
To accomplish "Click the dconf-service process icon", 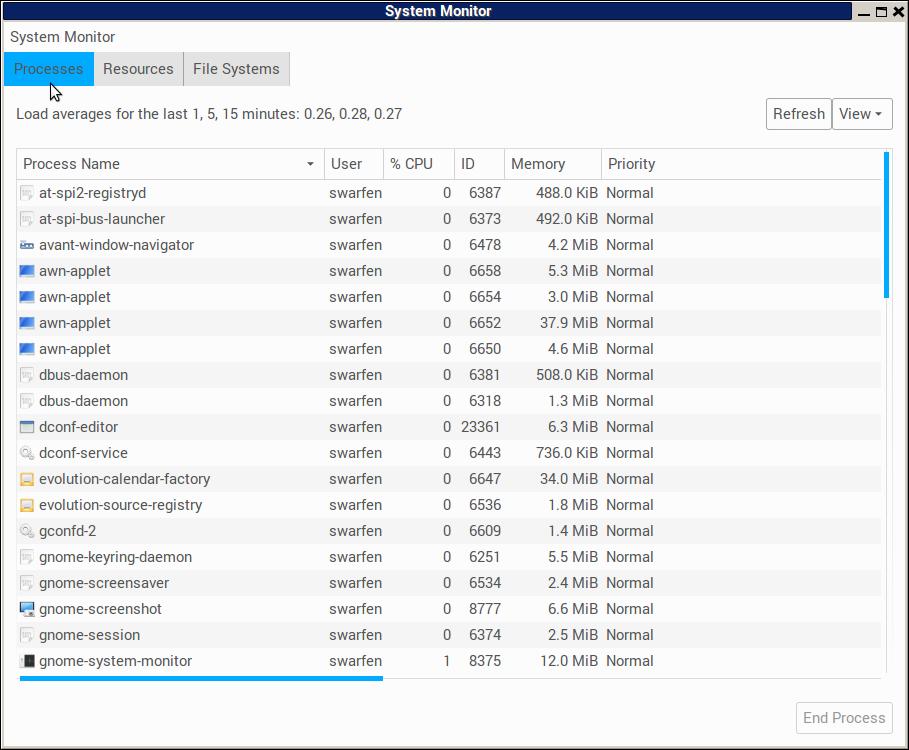I will tap(27, 453).
